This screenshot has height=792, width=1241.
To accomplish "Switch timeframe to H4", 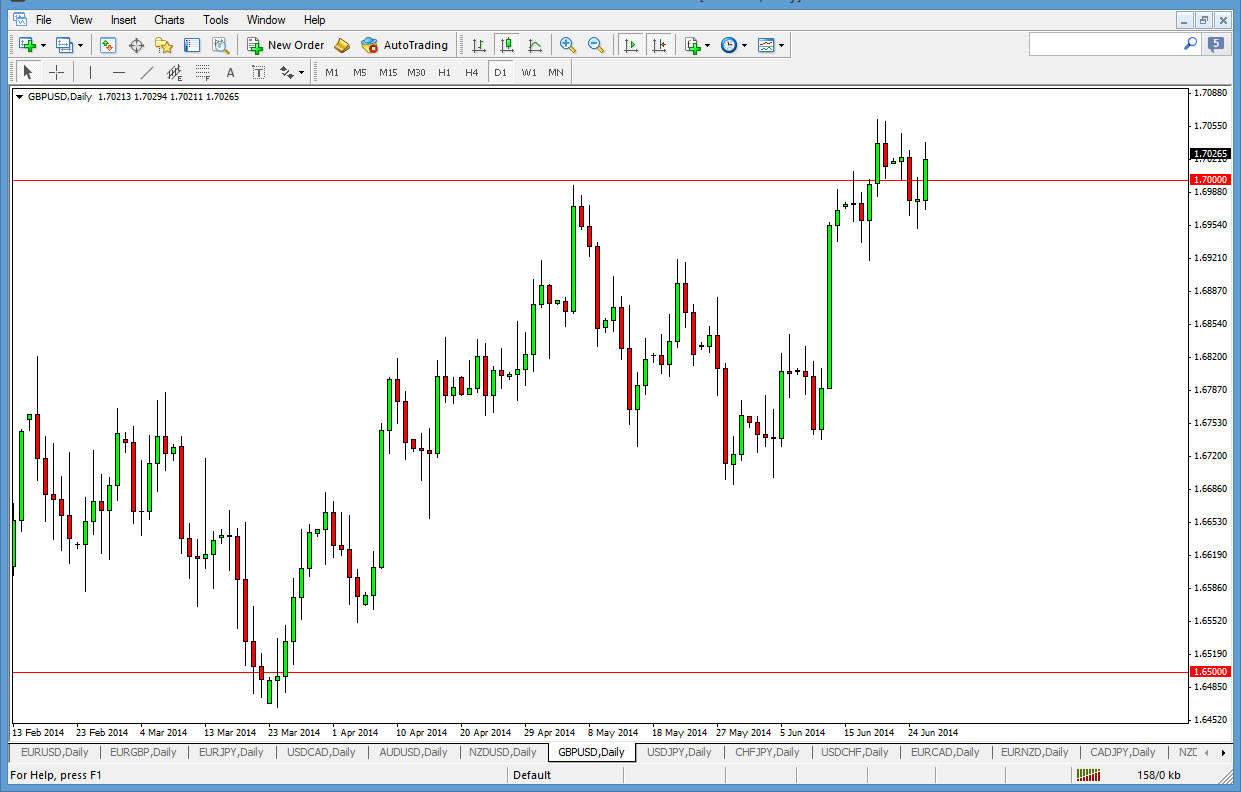I will 470,71.
